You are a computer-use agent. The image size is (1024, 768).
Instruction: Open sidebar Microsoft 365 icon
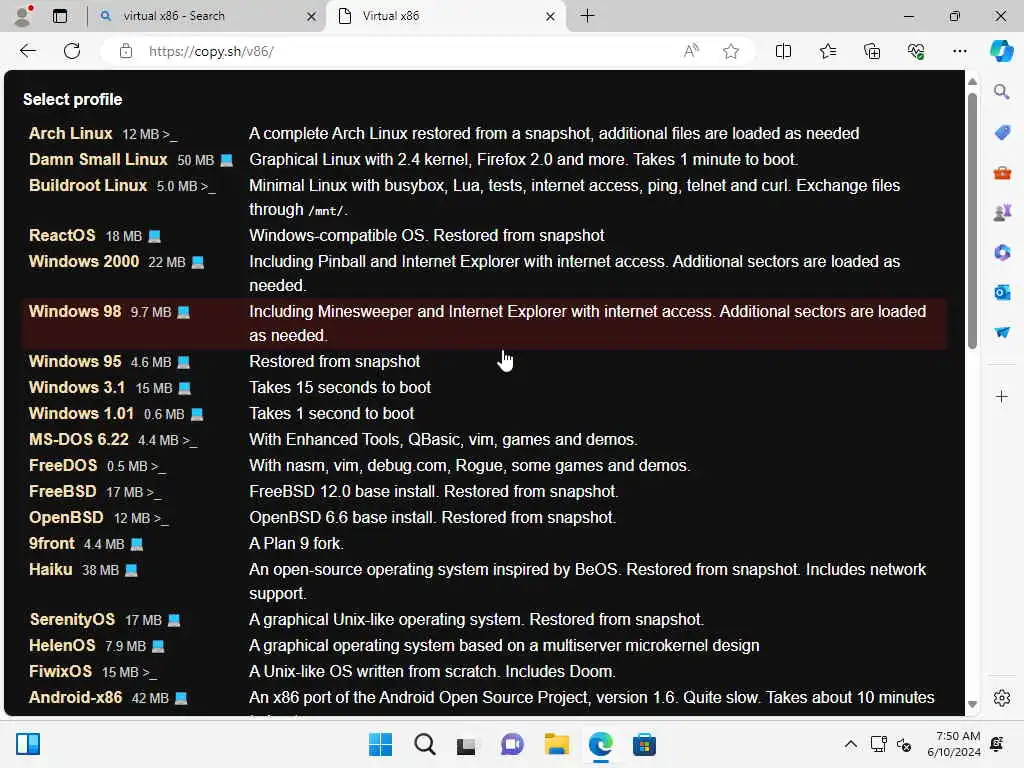click(1002, 252)
